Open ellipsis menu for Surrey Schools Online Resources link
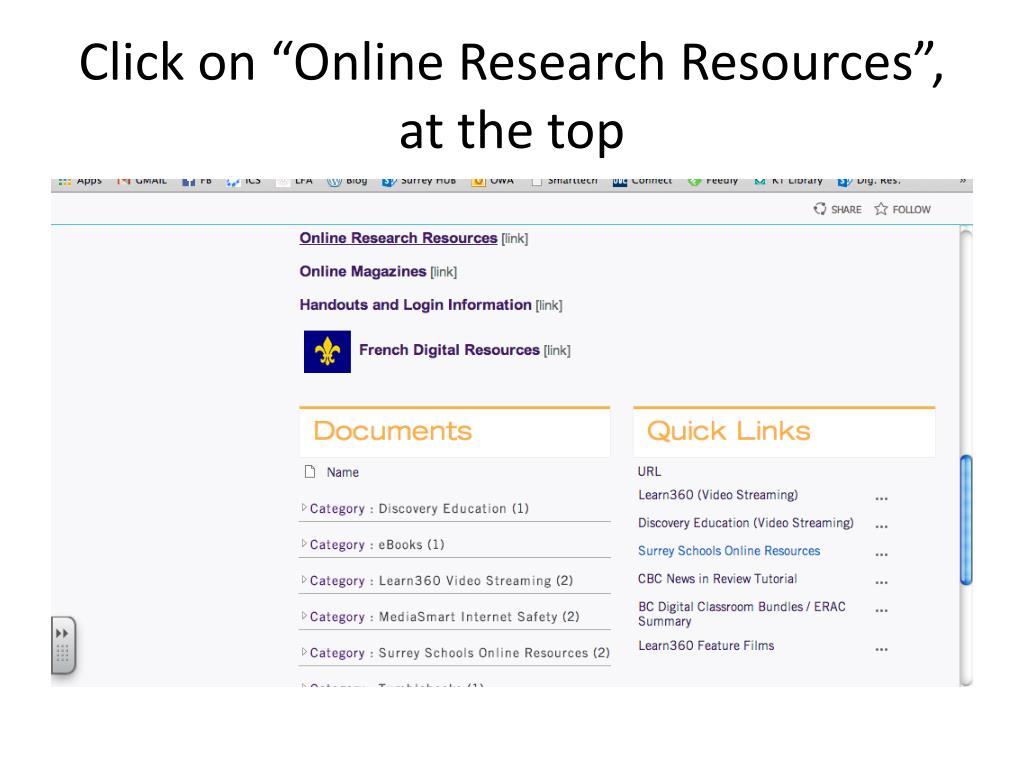This screenshot has width=1024, height=768. pos(881,554)
